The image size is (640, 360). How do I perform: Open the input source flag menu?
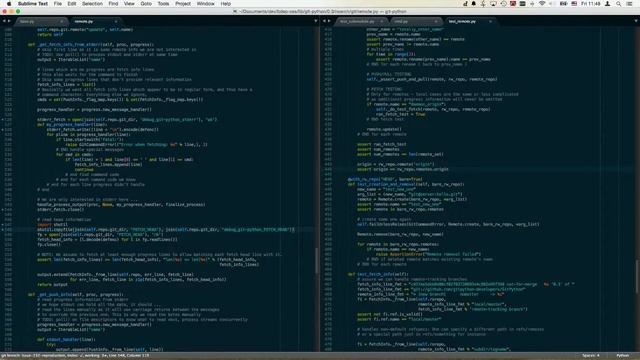pyautogui.click(x=574, y=4)
